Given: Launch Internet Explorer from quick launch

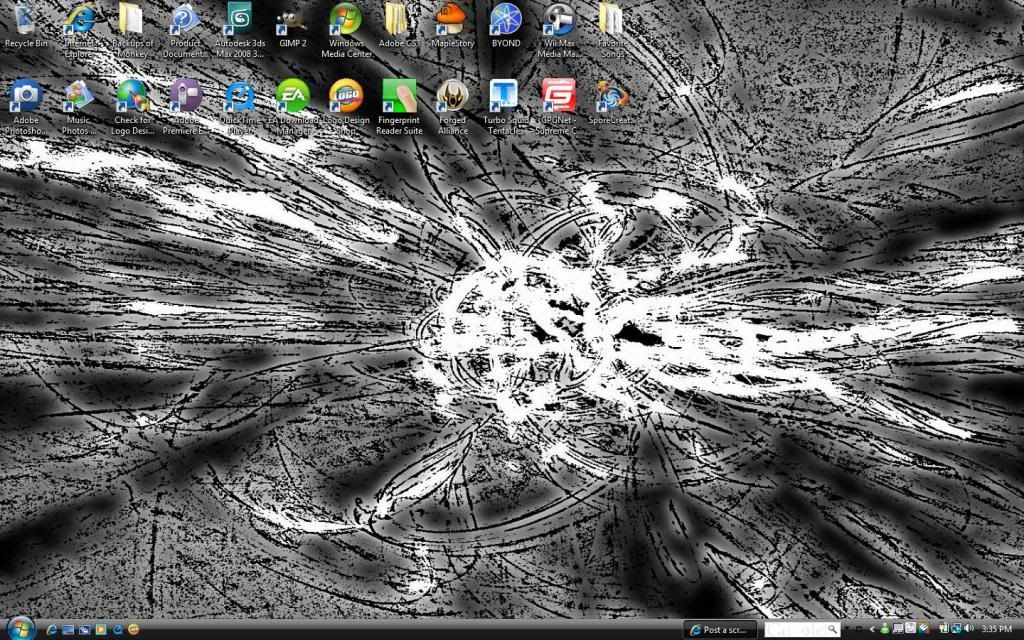Looking at the screenshot, I should click(x=52, y=630).
